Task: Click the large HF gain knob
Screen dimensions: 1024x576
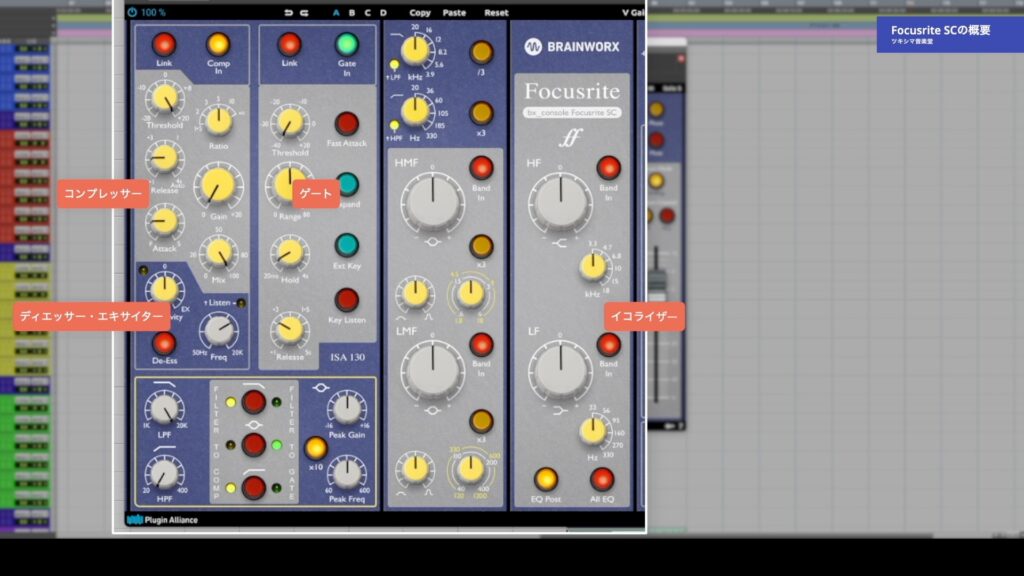Action: [560, 202]
